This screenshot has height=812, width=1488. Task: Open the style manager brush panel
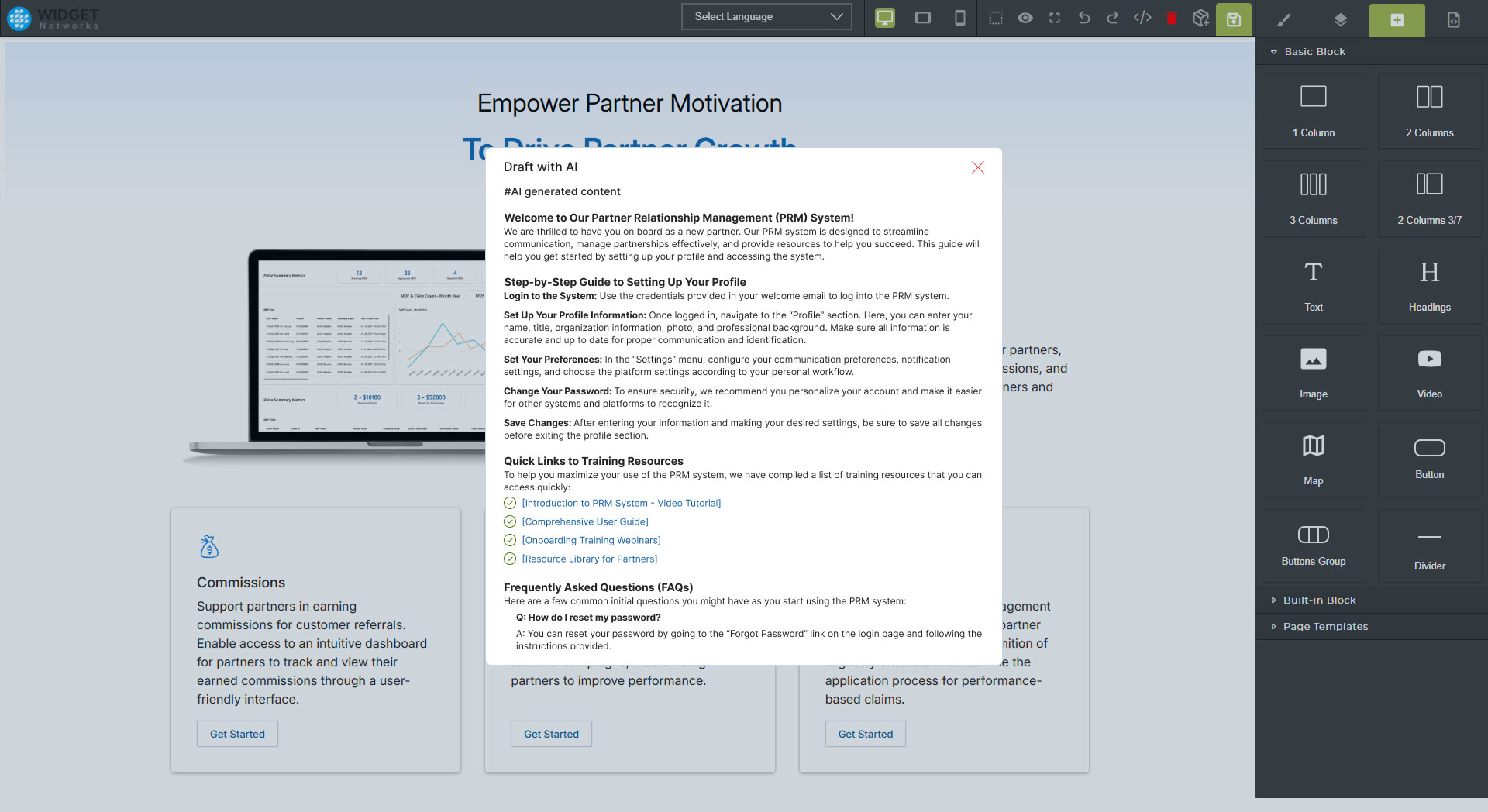tap(1283, 19)
